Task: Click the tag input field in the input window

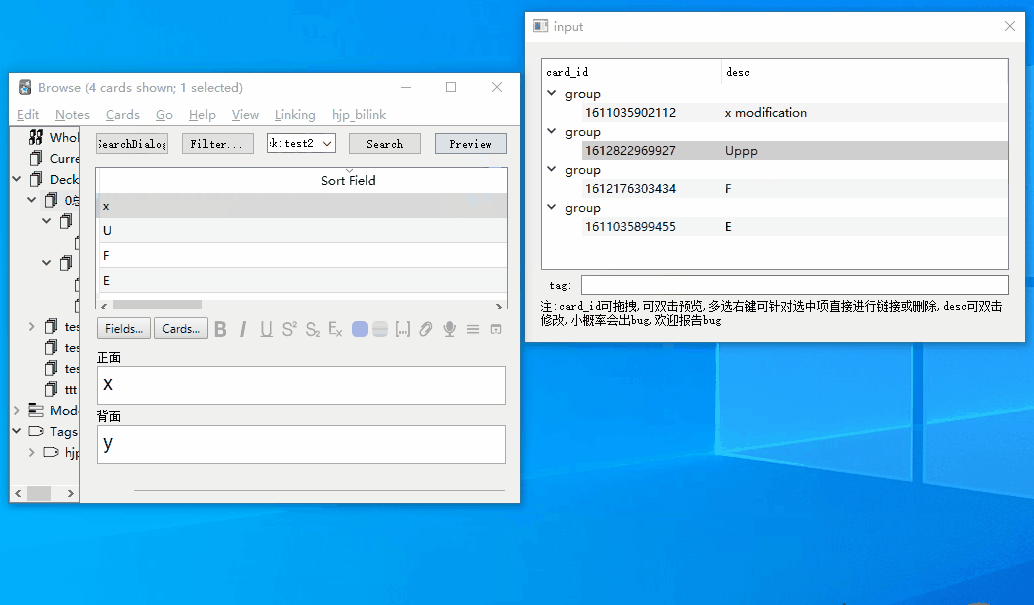Action: [795, 285]
